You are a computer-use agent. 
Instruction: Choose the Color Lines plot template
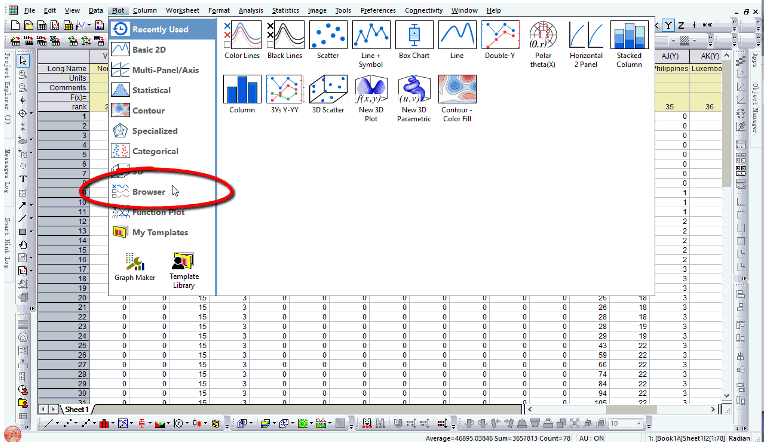tap(242, 40)
